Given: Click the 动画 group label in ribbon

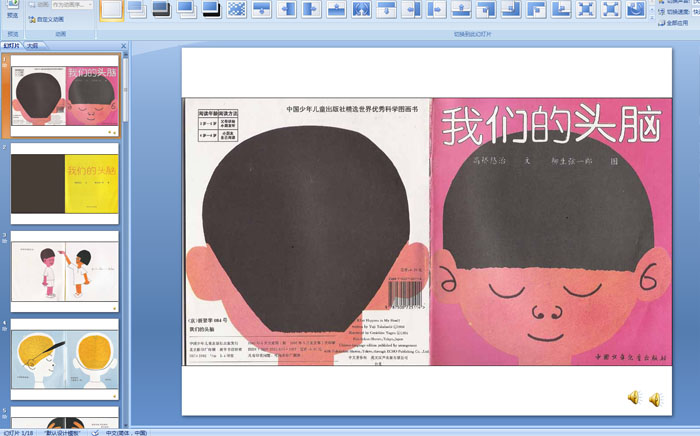Looking at the screenshot, I should click(x=60, y=34).
